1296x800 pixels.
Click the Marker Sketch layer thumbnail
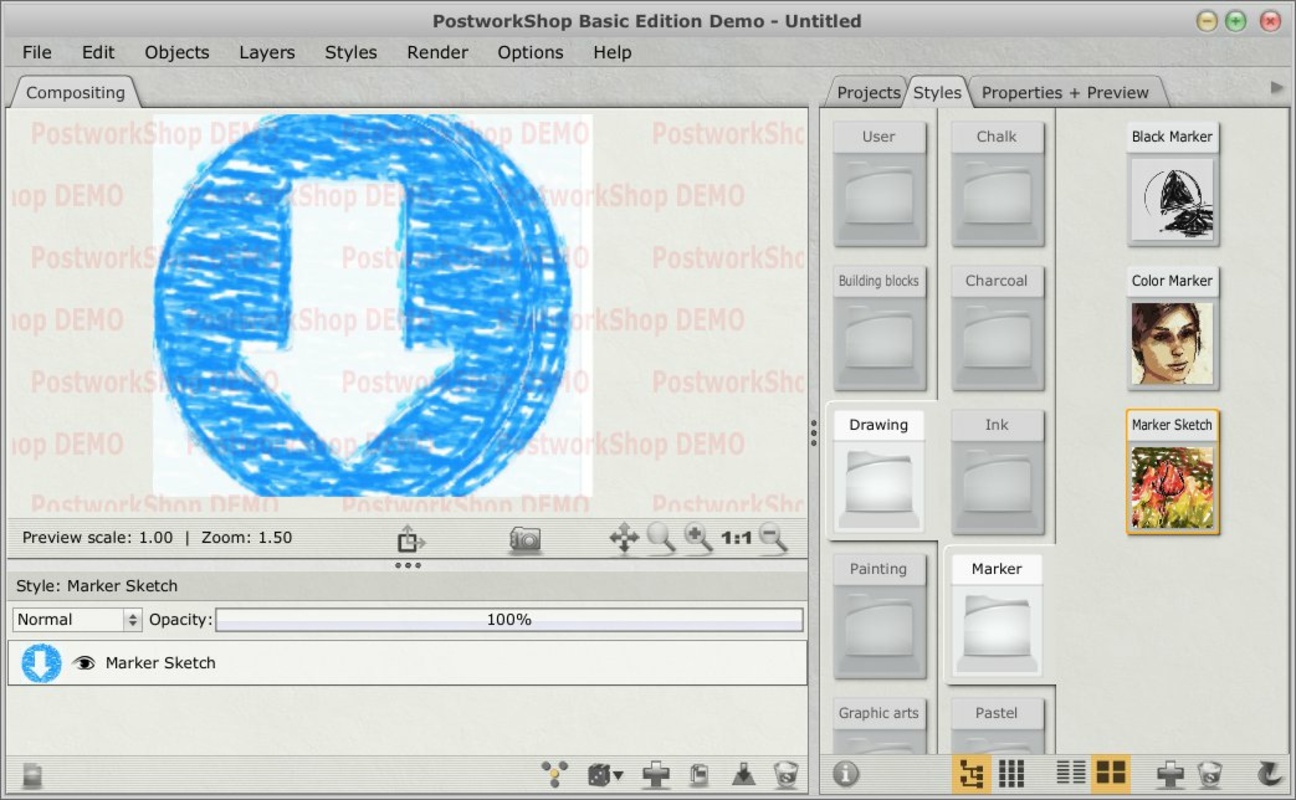point(41,663)
